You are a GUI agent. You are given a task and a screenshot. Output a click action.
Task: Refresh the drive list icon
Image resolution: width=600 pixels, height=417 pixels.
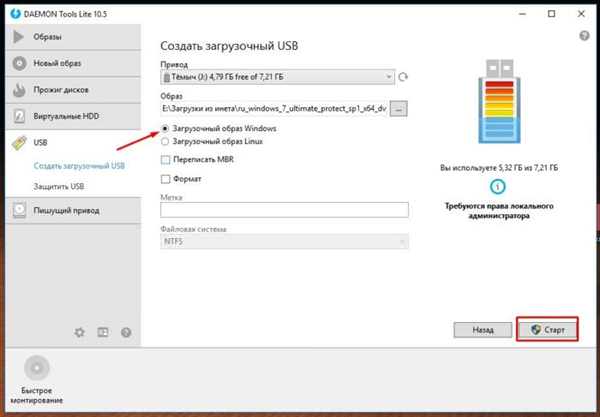point(403,77)
